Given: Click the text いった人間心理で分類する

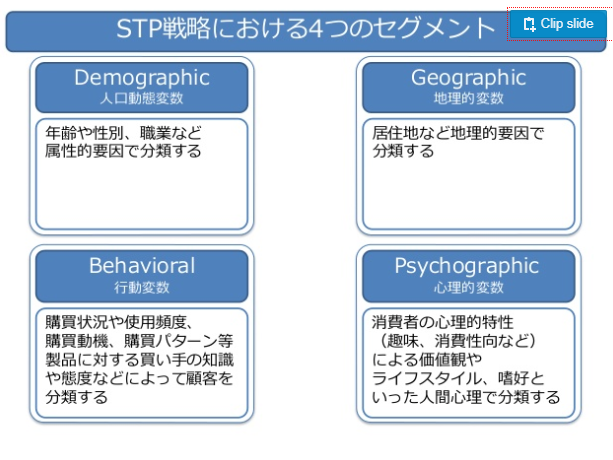Looking at the screenshot, I should coord(466,397).
